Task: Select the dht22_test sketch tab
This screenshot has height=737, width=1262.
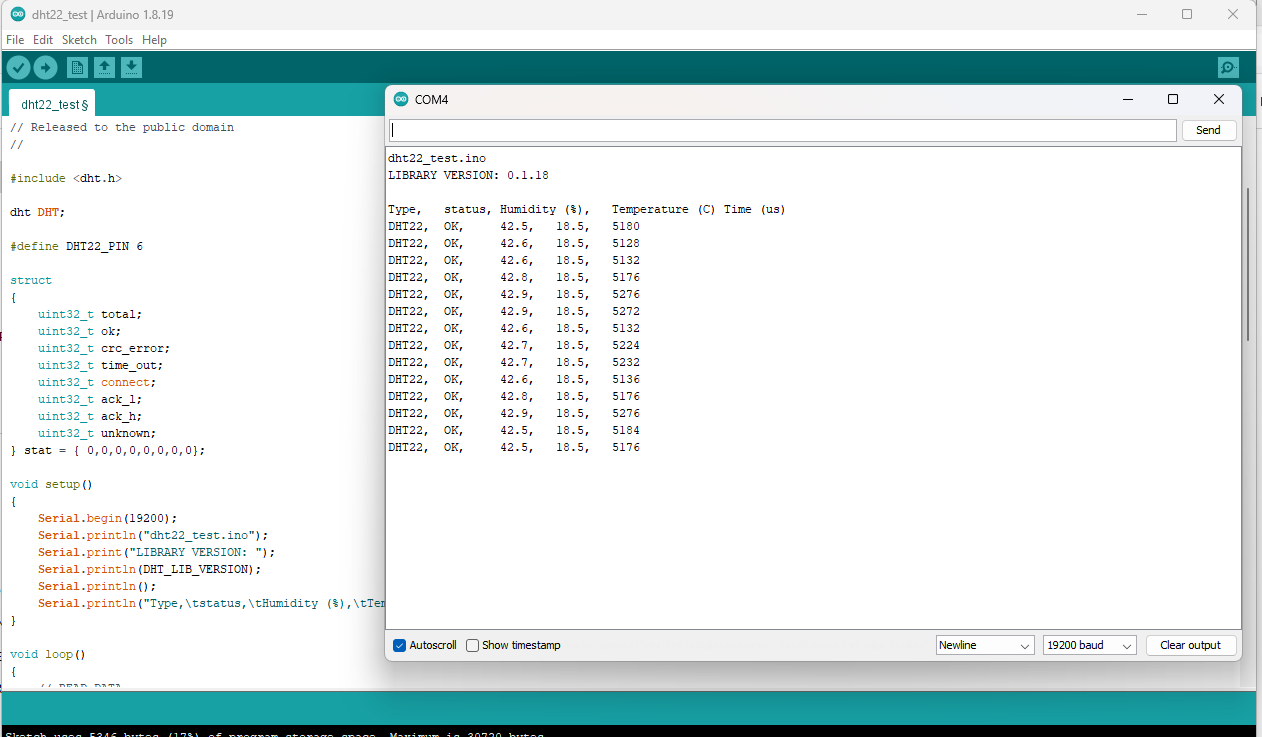Action: (54, 104)
